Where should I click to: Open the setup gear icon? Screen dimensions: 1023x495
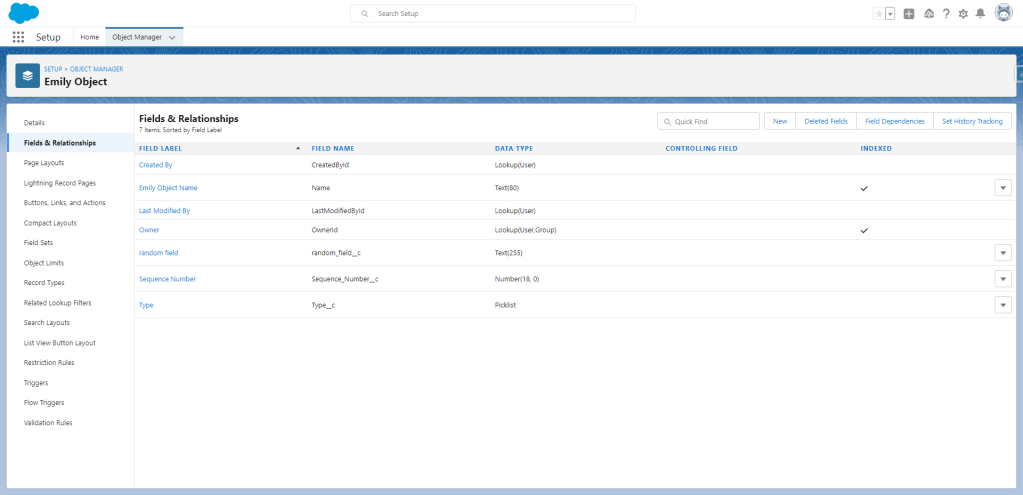click(x=963, y=14)
